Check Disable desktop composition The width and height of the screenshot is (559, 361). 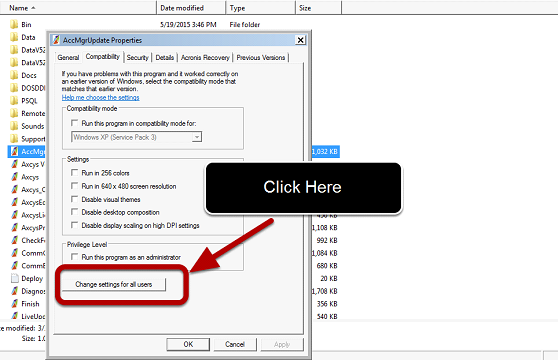(74, 212)
